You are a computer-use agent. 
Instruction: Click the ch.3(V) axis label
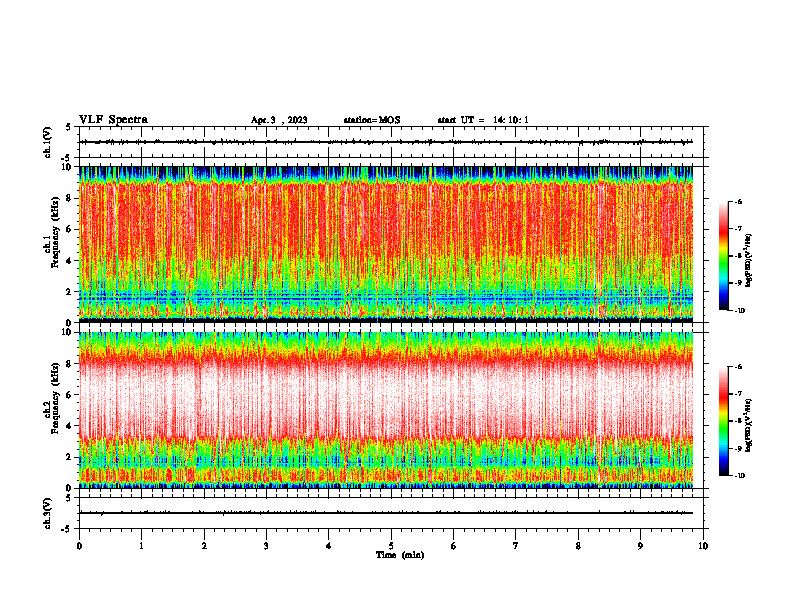click(47, 513)
